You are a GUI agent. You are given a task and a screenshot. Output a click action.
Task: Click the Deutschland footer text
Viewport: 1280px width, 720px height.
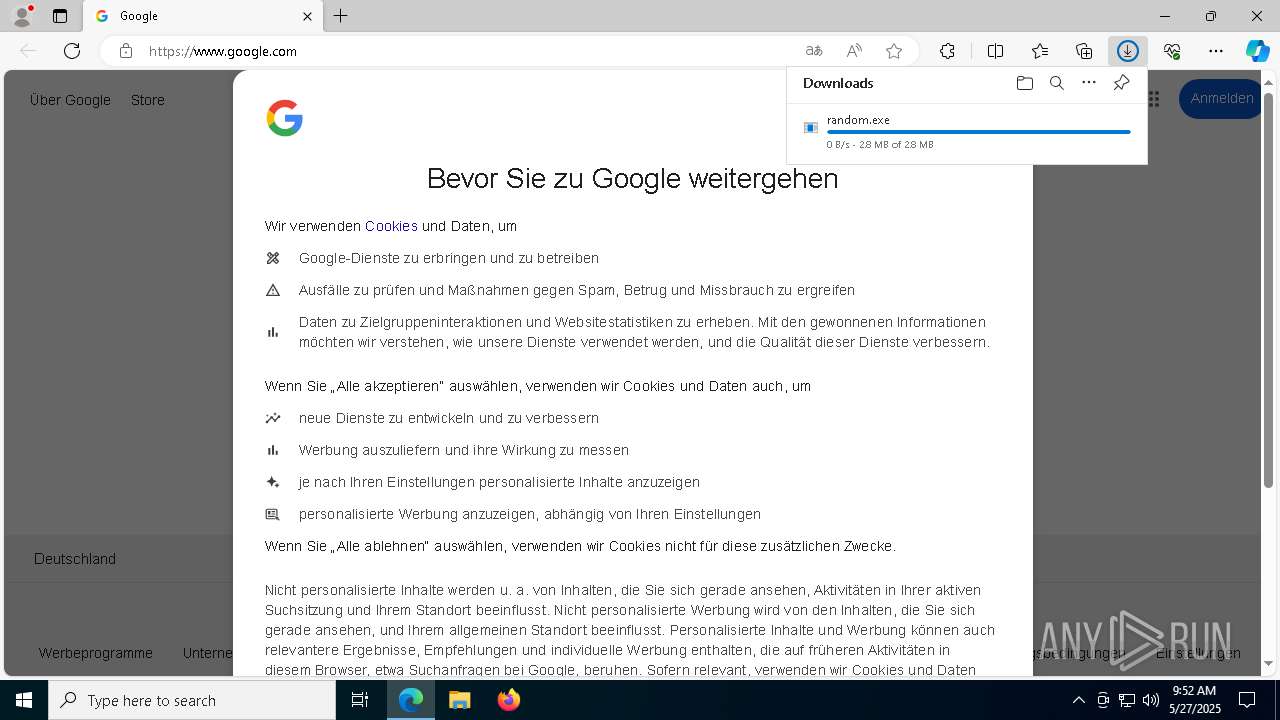pos(75,559)
